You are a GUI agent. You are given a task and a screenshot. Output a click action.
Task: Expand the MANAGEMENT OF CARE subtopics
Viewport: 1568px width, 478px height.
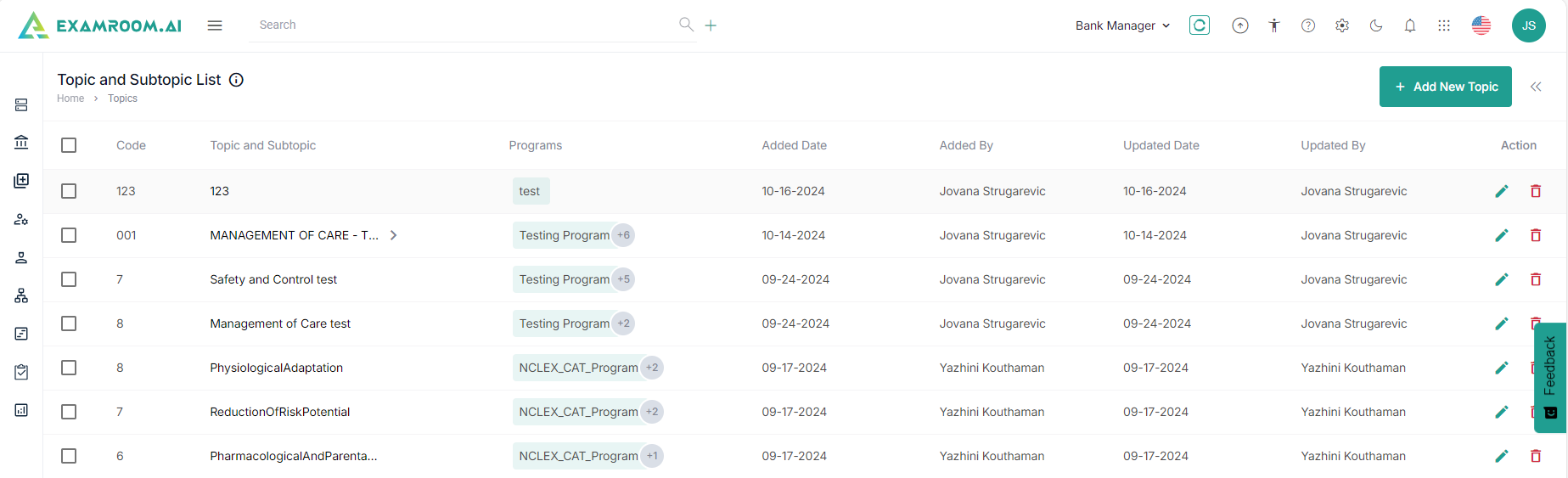(393, 235)
